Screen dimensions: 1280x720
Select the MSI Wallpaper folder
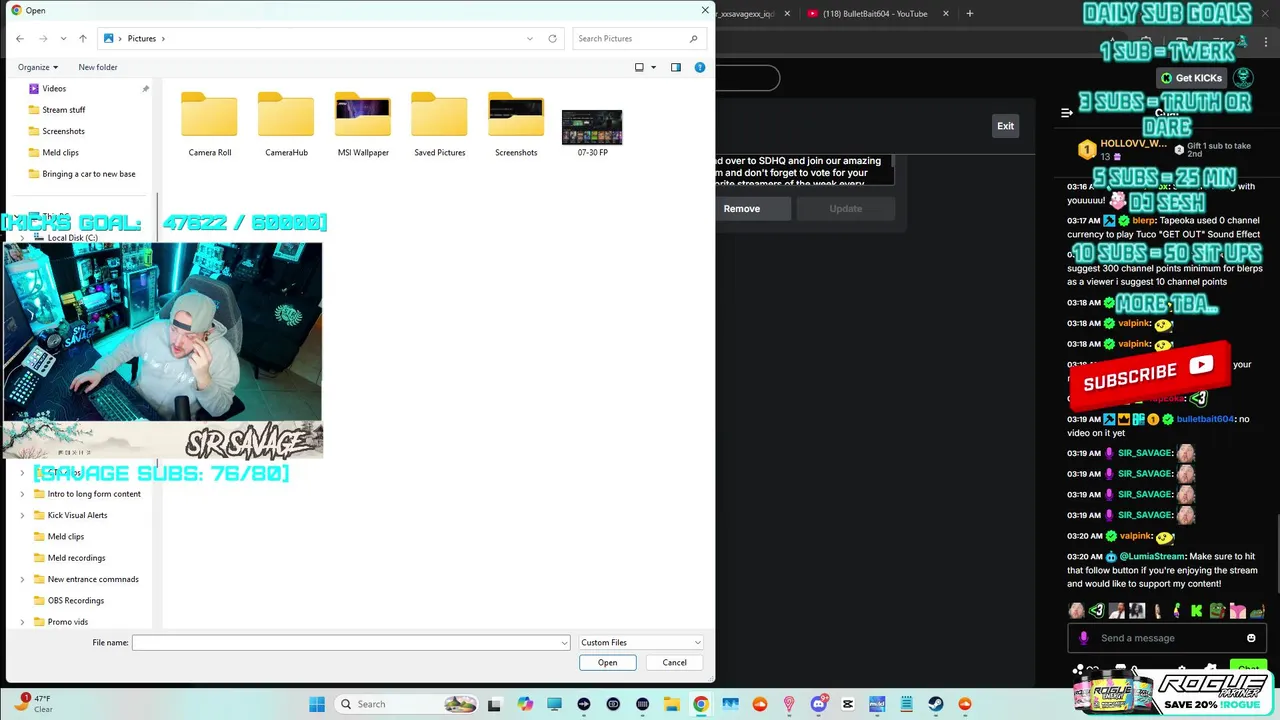(x=363, y=124)
